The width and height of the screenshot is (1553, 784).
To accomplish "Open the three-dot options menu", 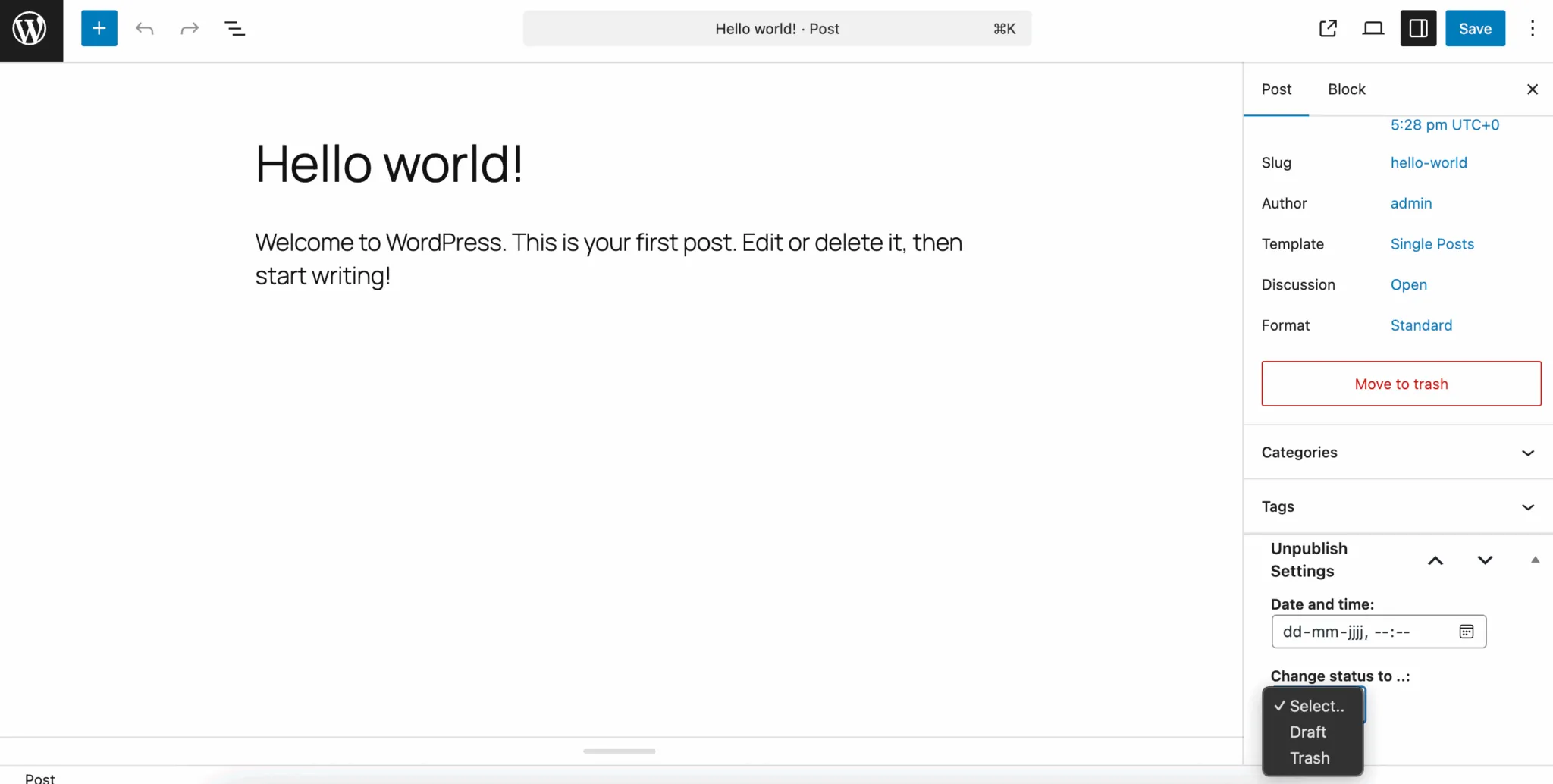I will [1533, 29].
